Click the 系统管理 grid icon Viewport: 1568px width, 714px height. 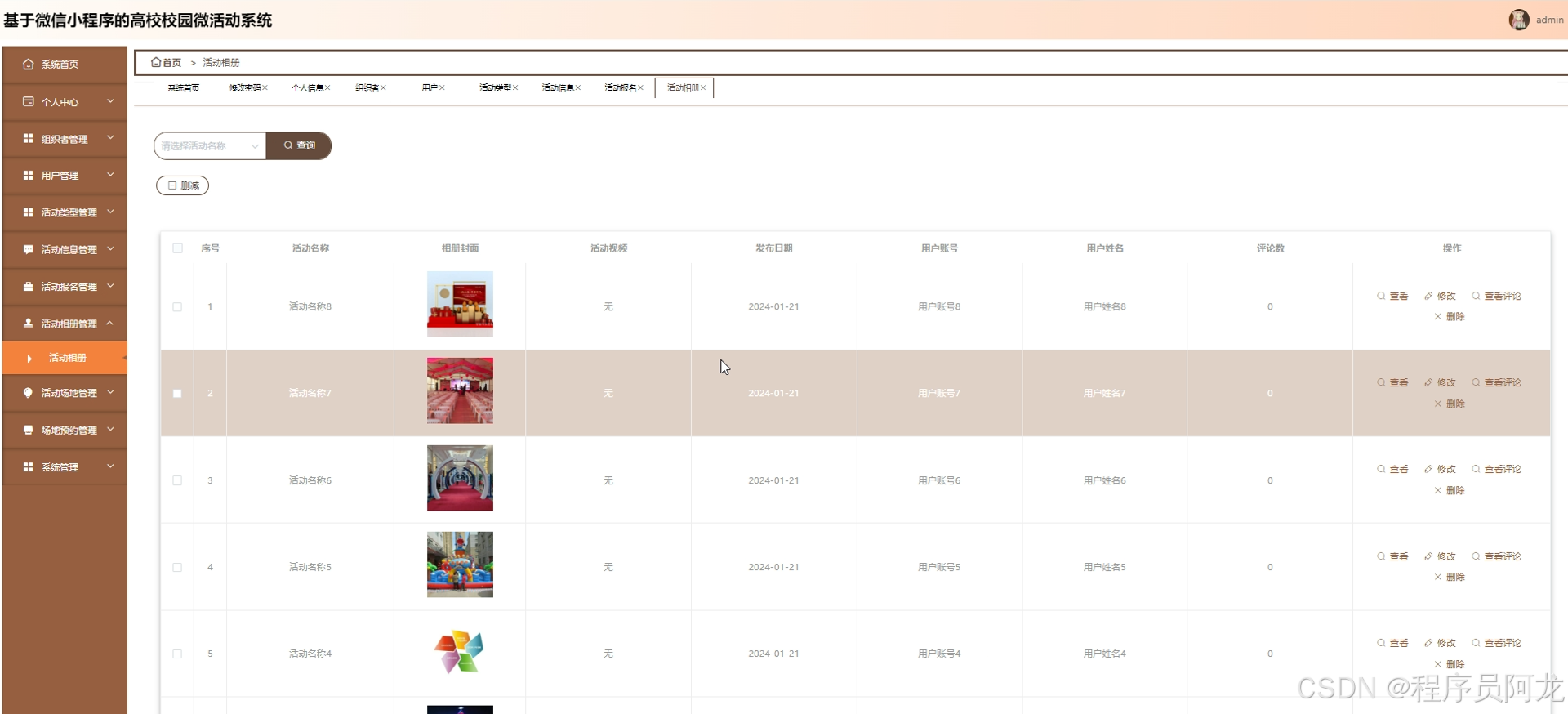[29, 466]
